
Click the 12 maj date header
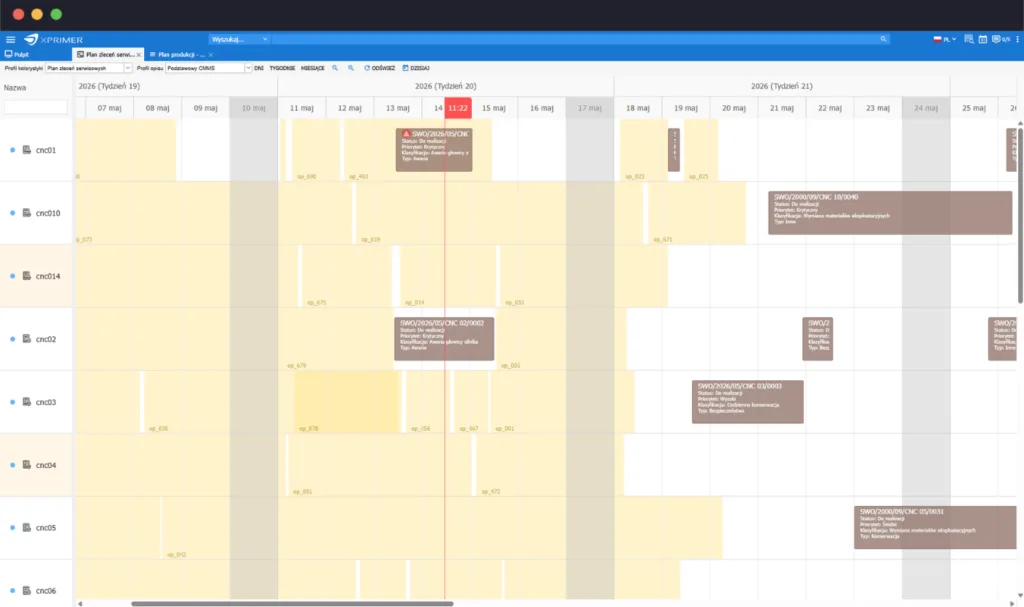tap(349, 108)
